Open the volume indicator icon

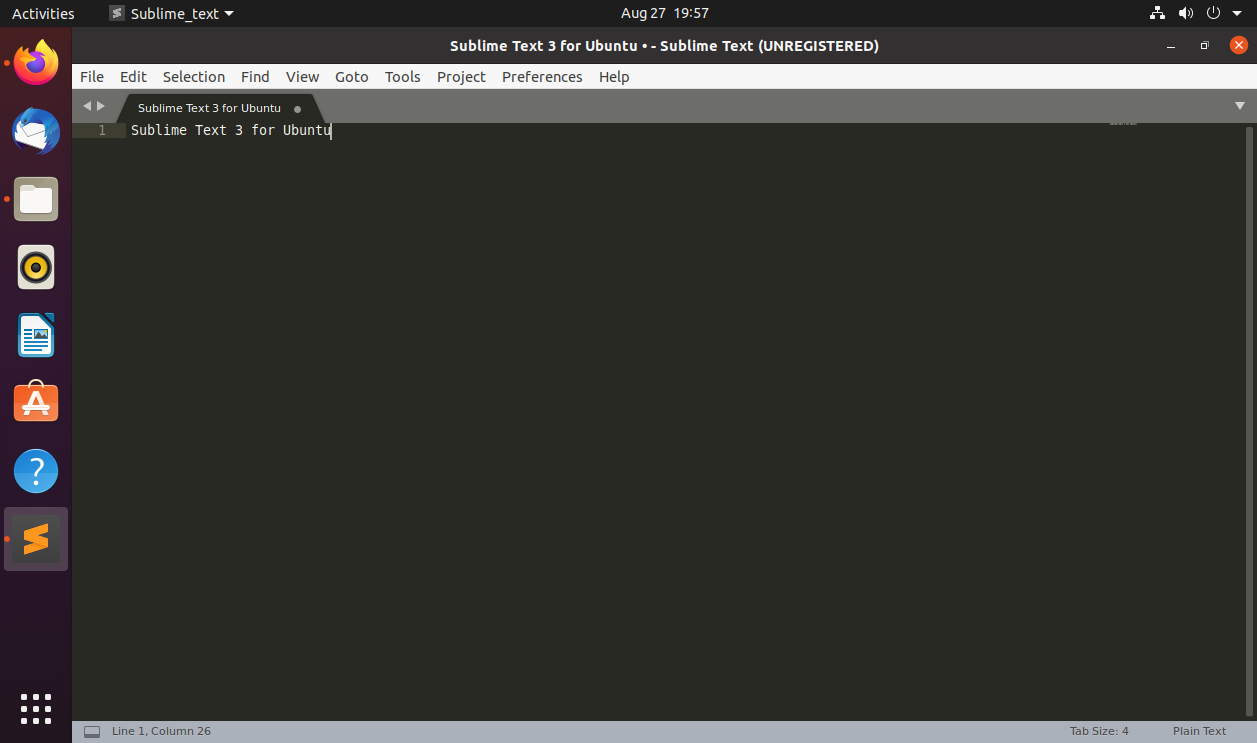(1186, 14)
